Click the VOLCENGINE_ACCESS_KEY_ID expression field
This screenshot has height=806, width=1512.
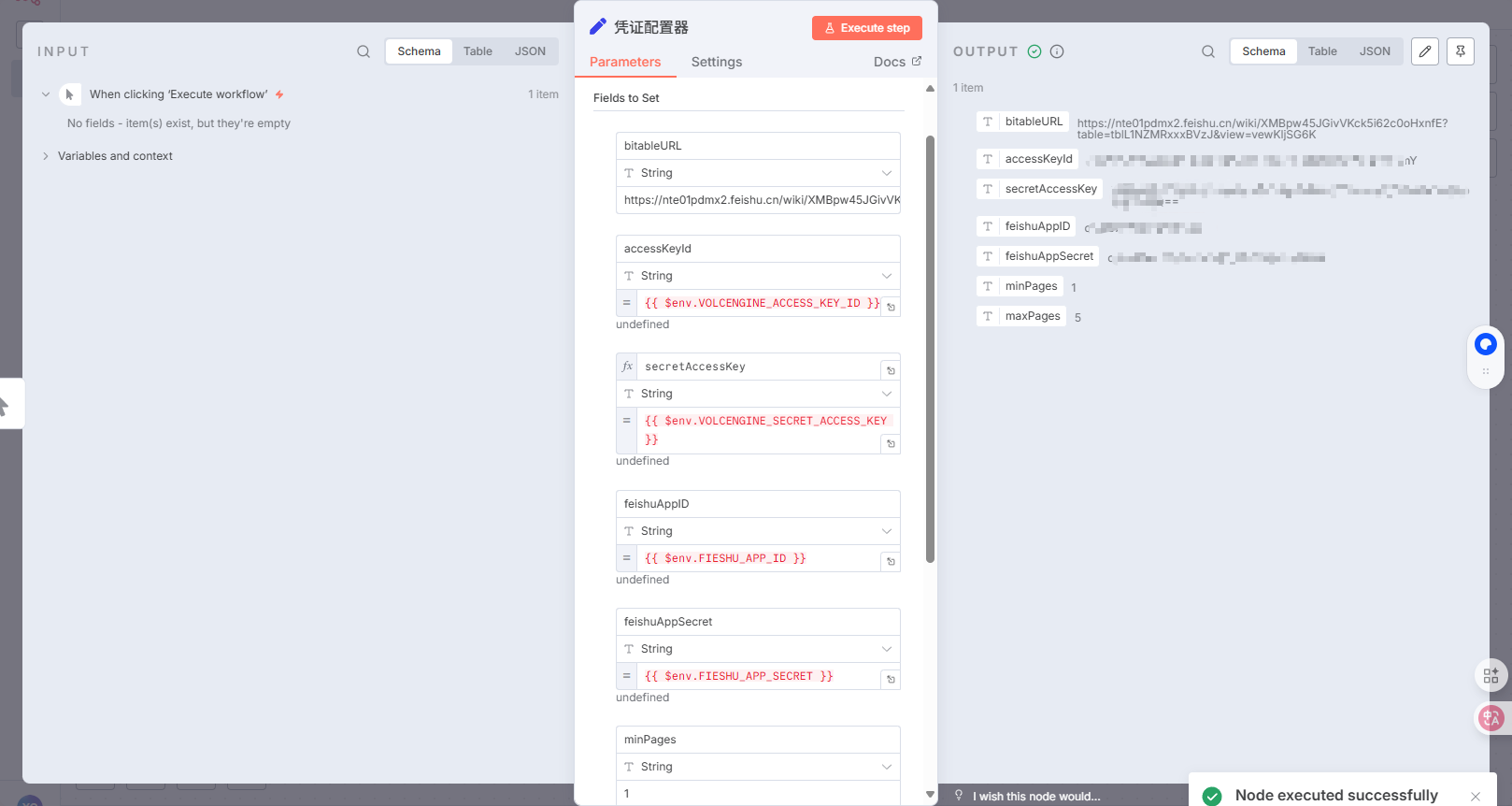pyautogui.click(x=760, y=303)
